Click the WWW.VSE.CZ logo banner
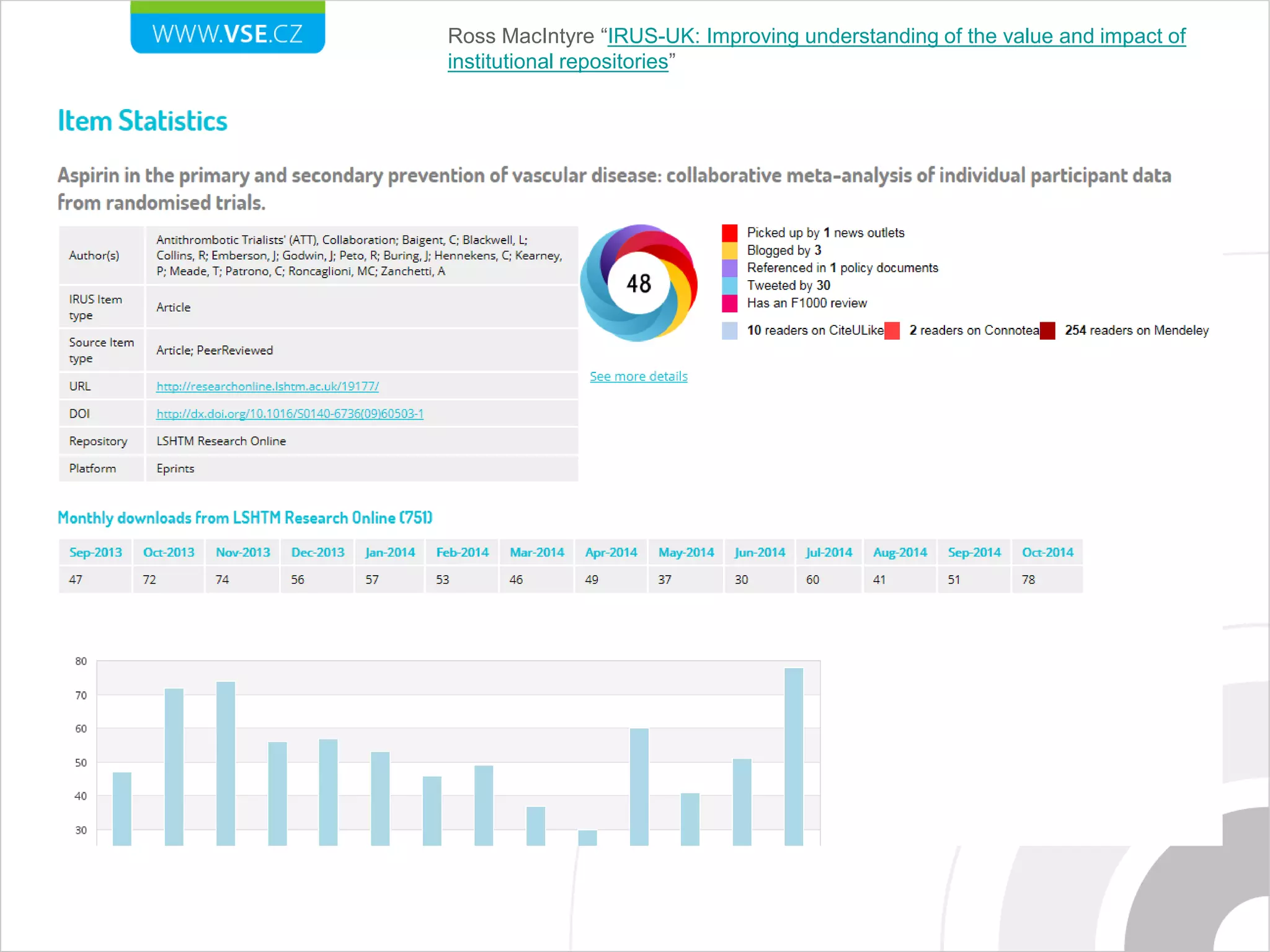This screenshot has width=1270, height=952. point(228,31)
